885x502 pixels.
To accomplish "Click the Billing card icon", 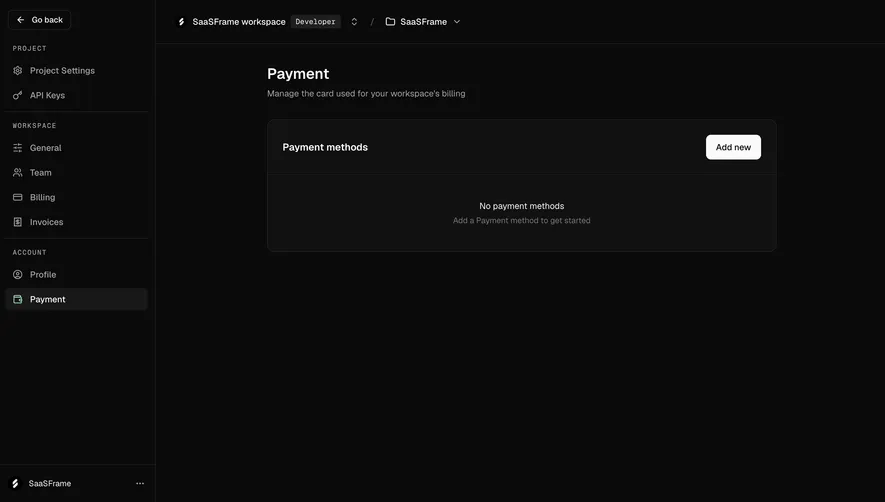I will click(17, 198).
